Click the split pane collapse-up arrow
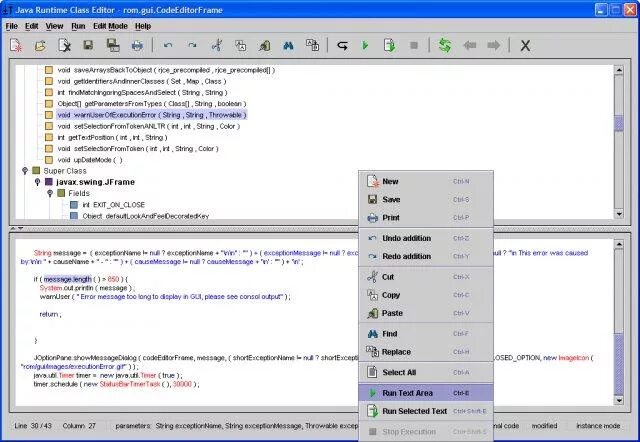 (13, 229)
